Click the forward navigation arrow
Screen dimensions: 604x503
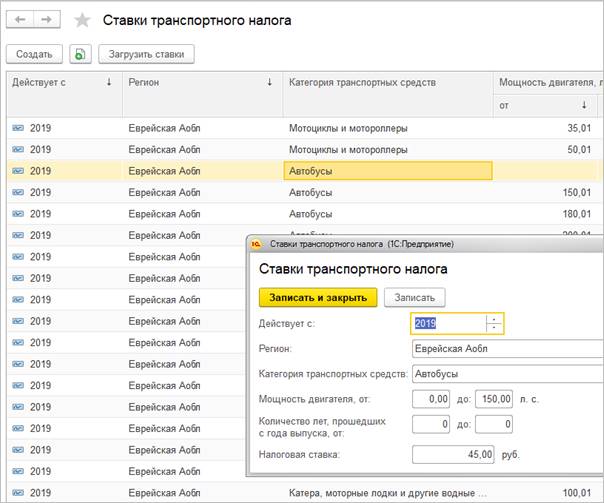(x=47, y=20)
